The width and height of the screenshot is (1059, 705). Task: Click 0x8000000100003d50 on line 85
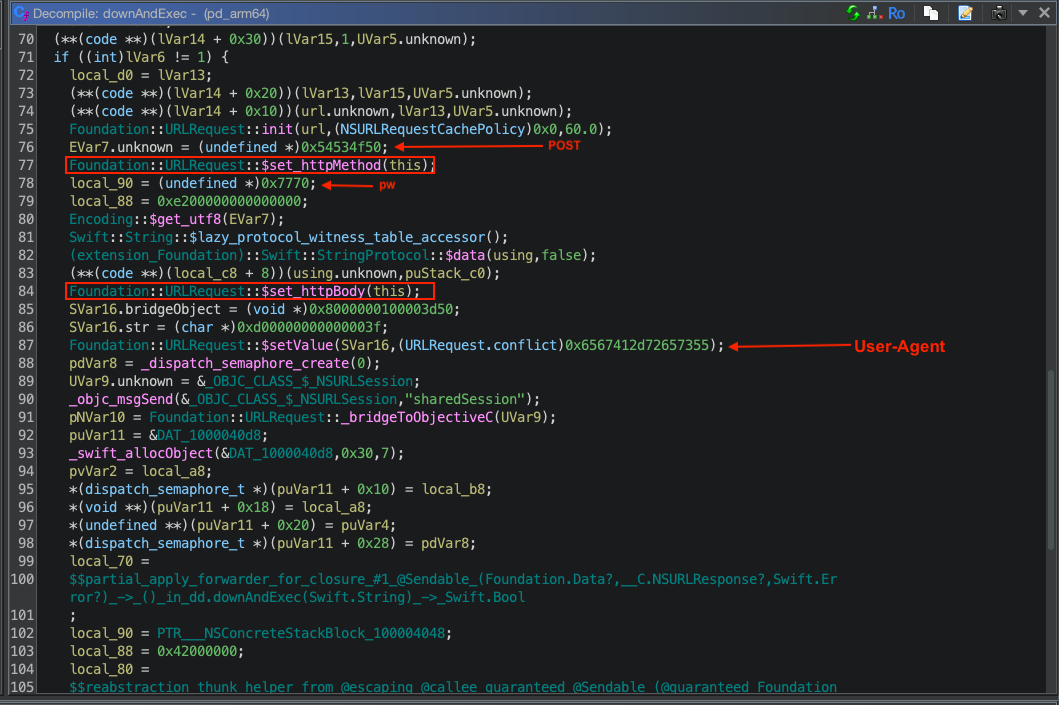[x=381, y=309]
